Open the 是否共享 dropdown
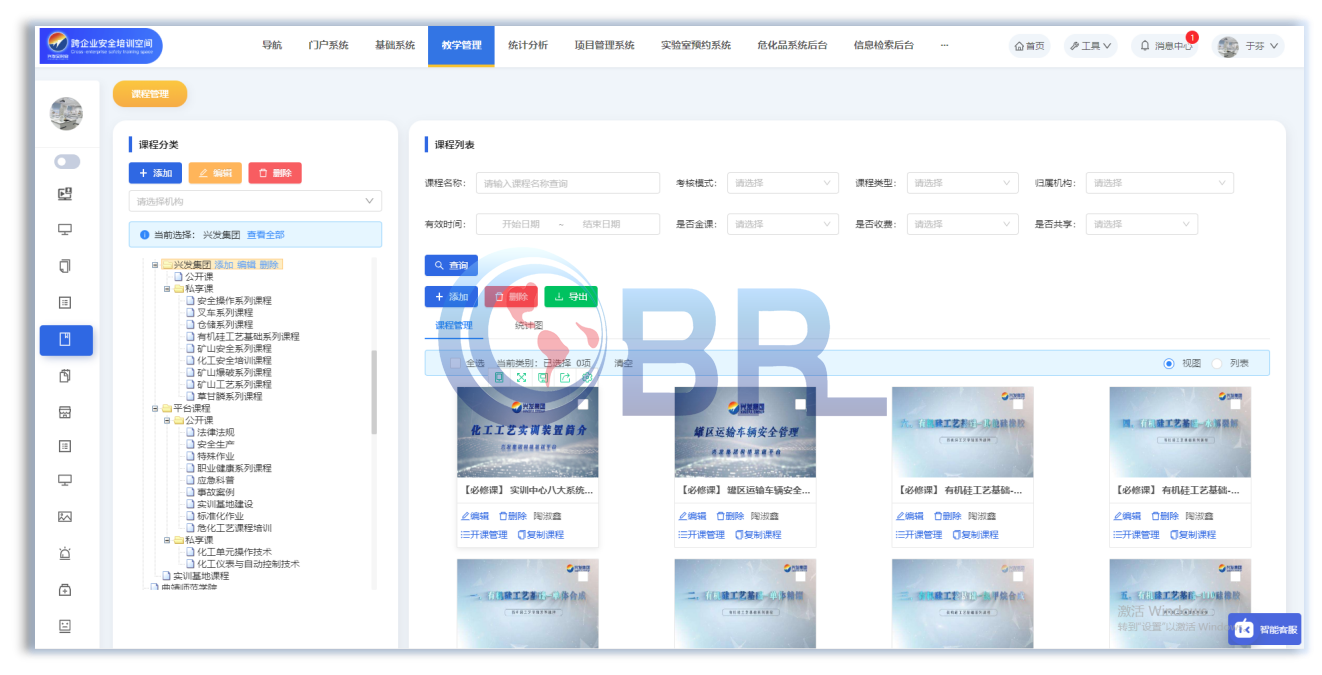The width and height of the screenshot is (1322, 675). pos(1141,224)
